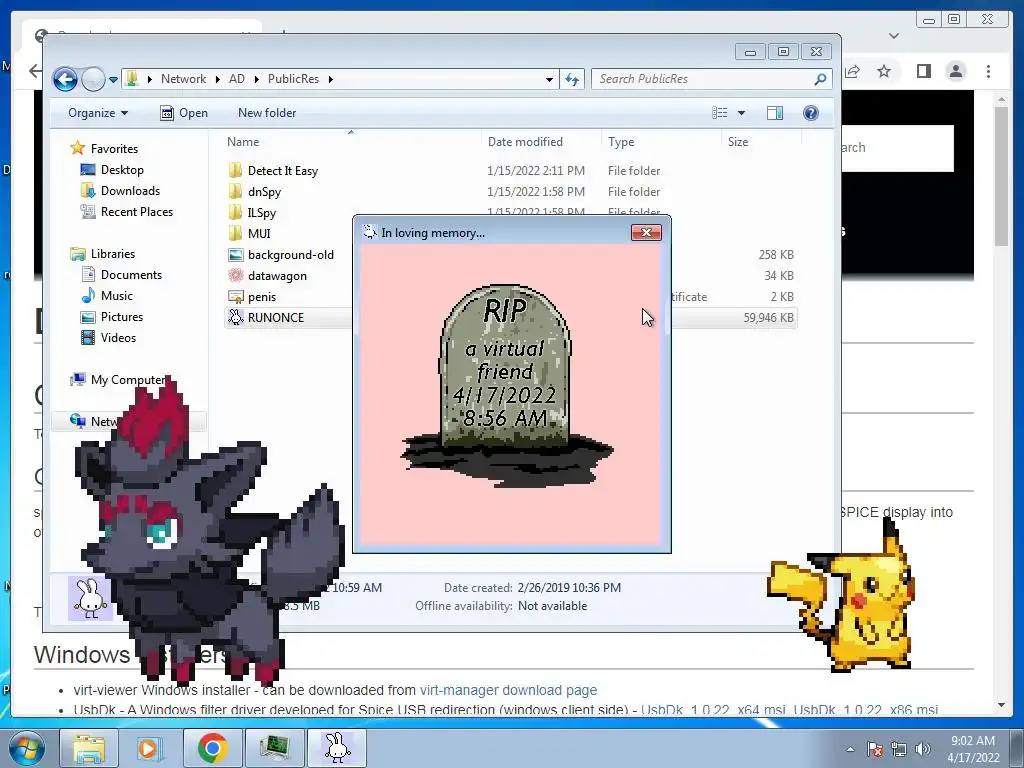Viewport: 1024px width, 768px height.
Task: Open File Explorer taskbar icon
Action: [x=89, y=748]
